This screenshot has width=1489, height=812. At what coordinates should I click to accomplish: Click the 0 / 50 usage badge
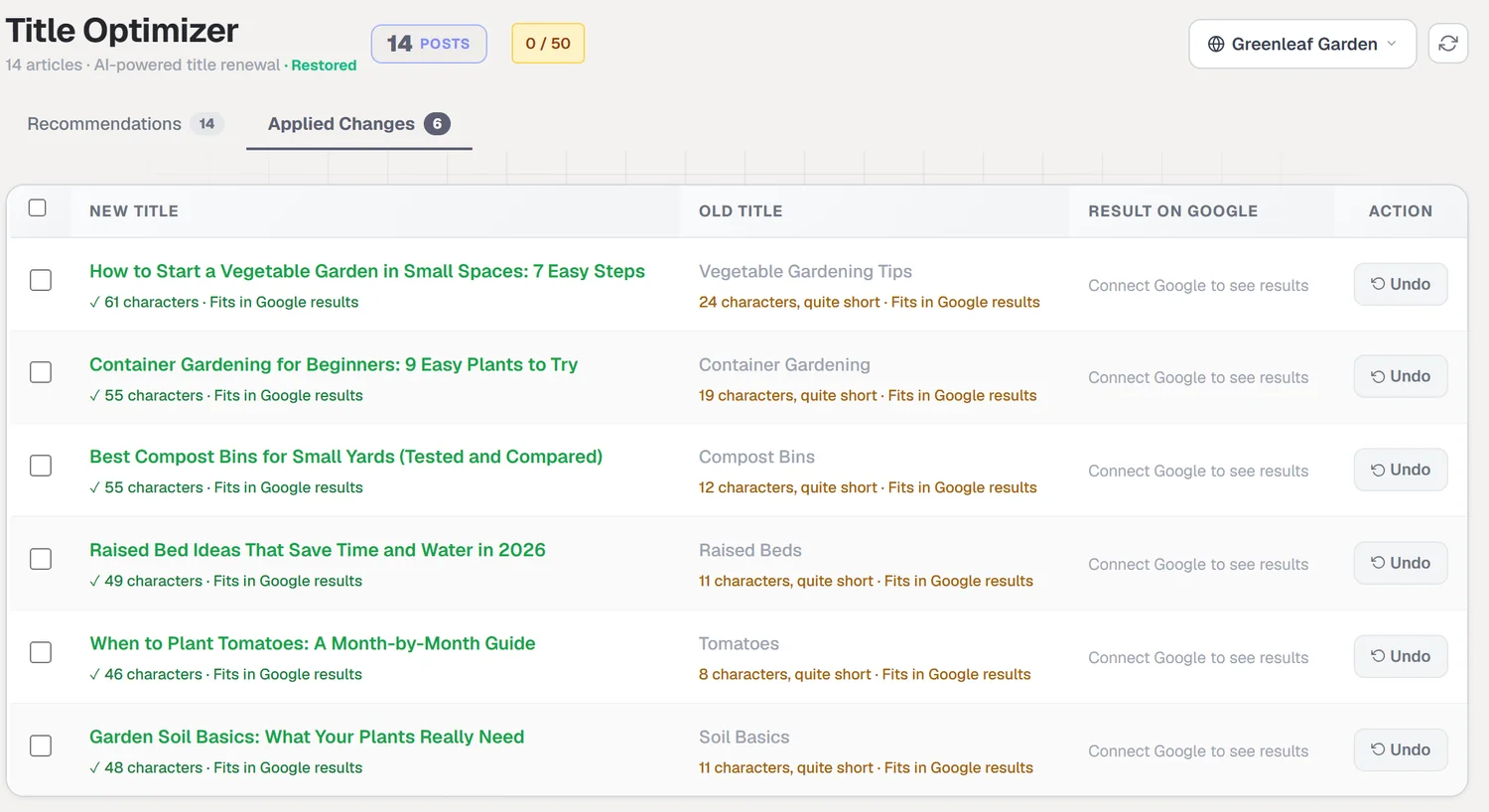(548, 44)
